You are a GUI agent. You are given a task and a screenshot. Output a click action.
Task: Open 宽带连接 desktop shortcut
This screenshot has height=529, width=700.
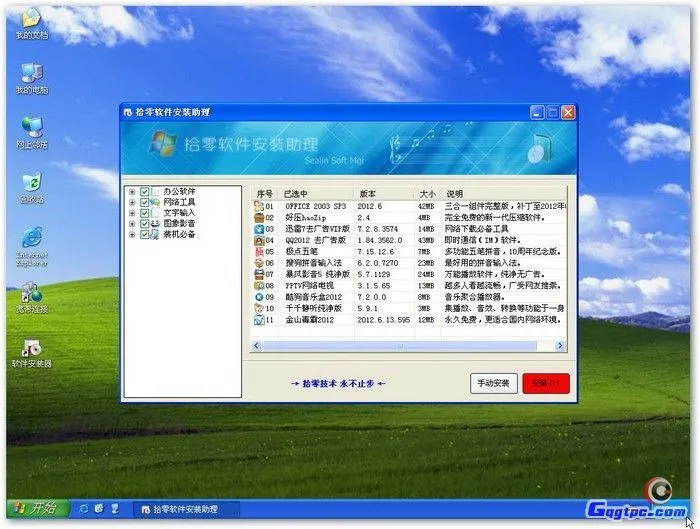[32, 294]
